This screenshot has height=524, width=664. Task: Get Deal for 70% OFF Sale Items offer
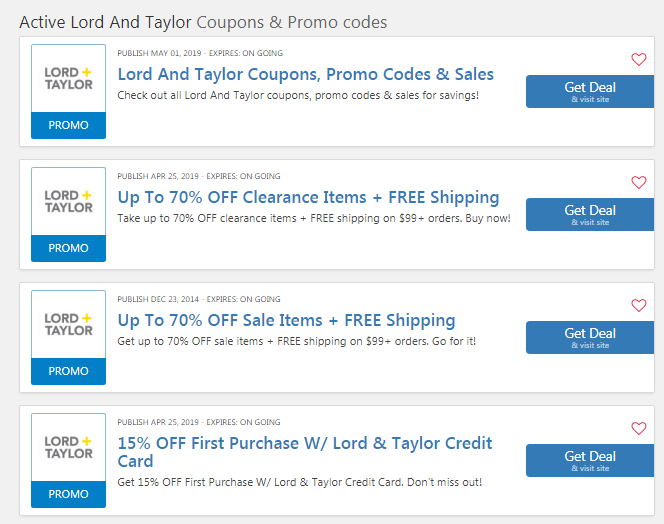pos(590,337)
